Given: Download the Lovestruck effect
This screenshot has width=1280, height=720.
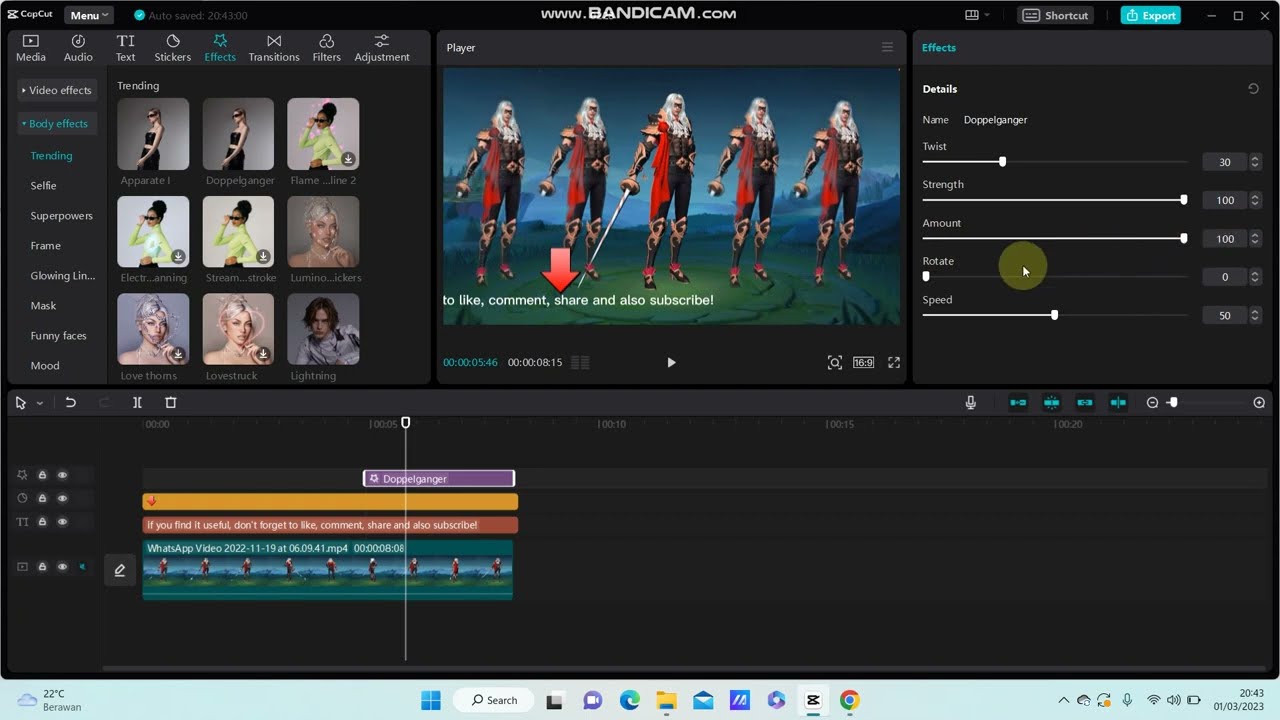Looking at the screenshot, I should [x=263, y=354].
